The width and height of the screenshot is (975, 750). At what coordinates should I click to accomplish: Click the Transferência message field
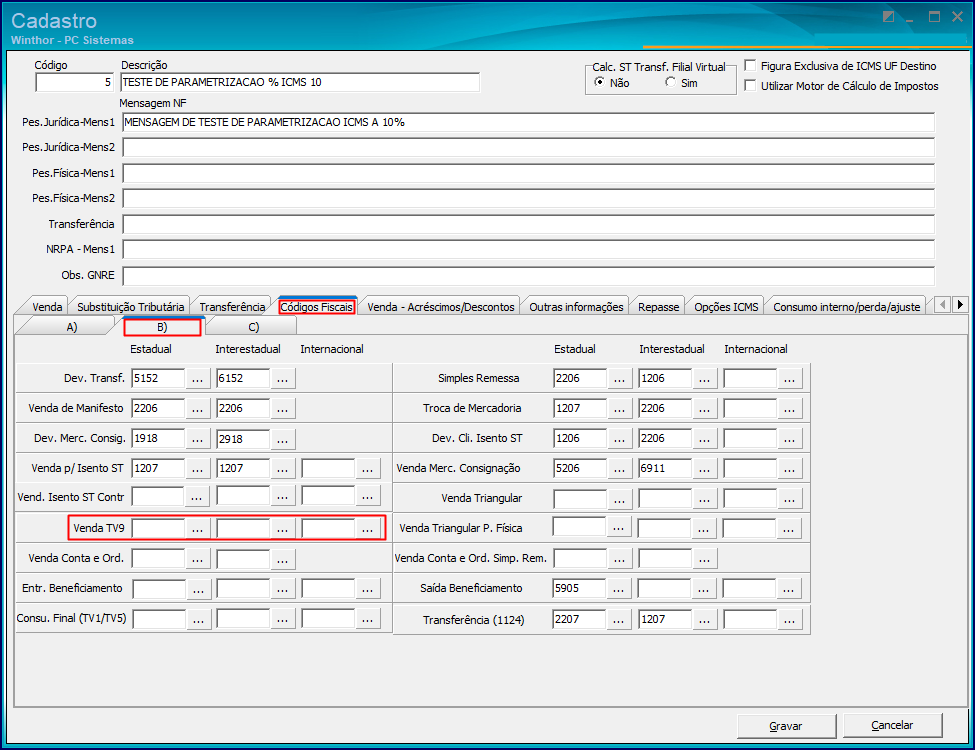coord(529,224)
